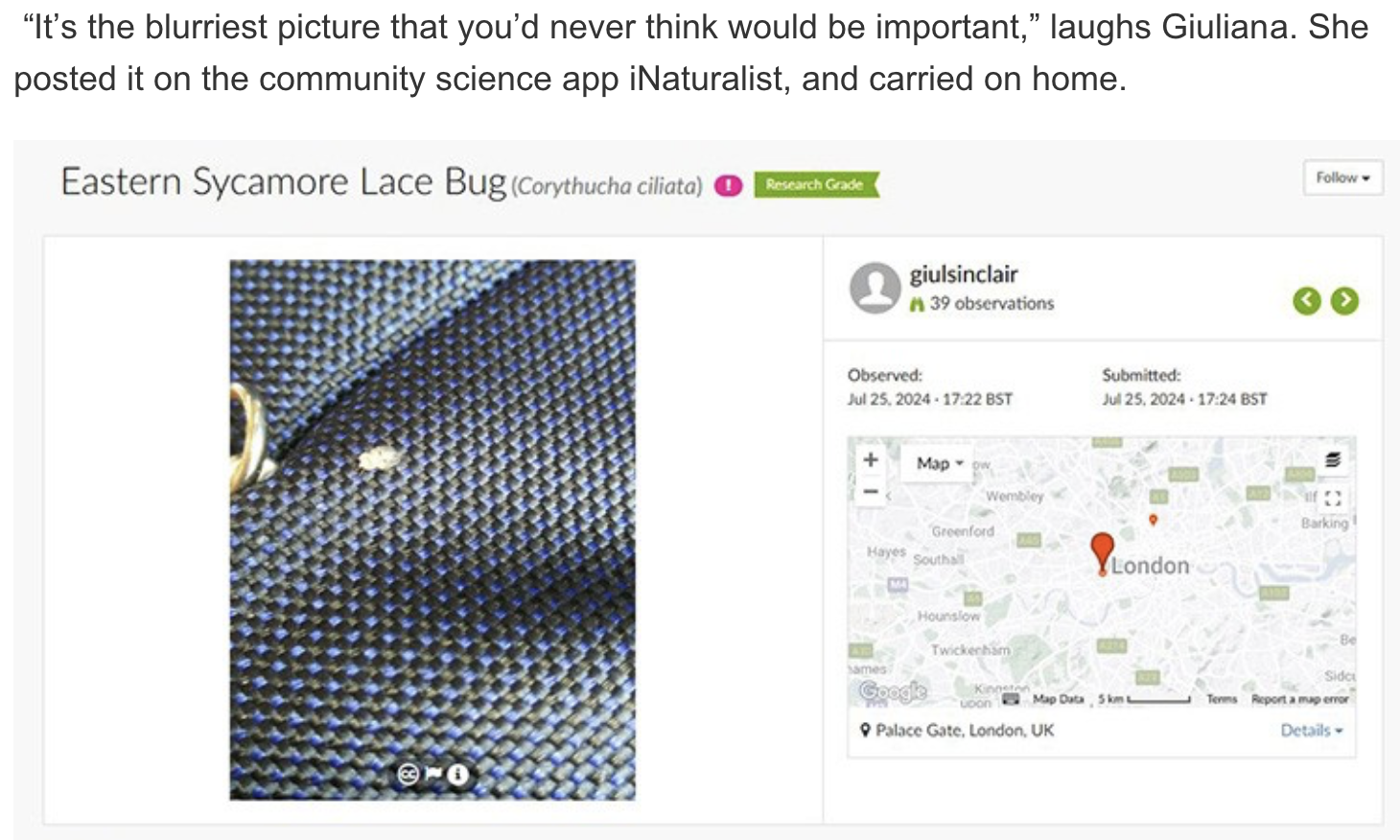Open the giulsinclair username link
The height and width of the screenshot is (840, 1400).
(x=964, y=274)
